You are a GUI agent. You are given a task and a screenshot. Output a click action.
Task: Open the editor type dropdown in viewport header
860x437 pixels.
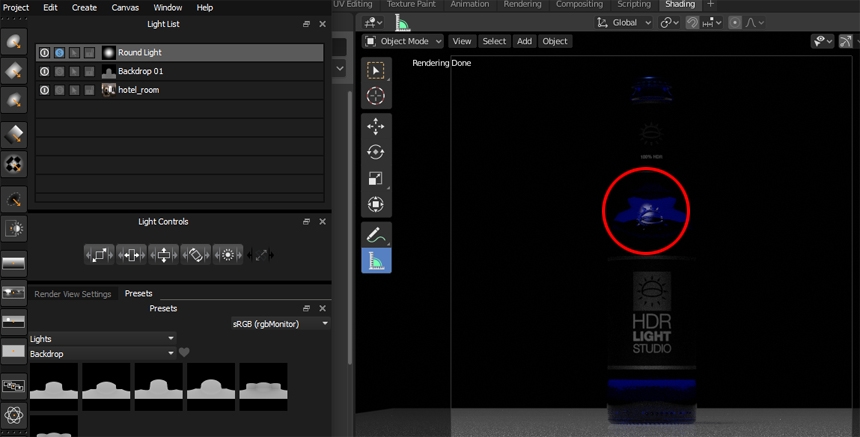[373, 22]
